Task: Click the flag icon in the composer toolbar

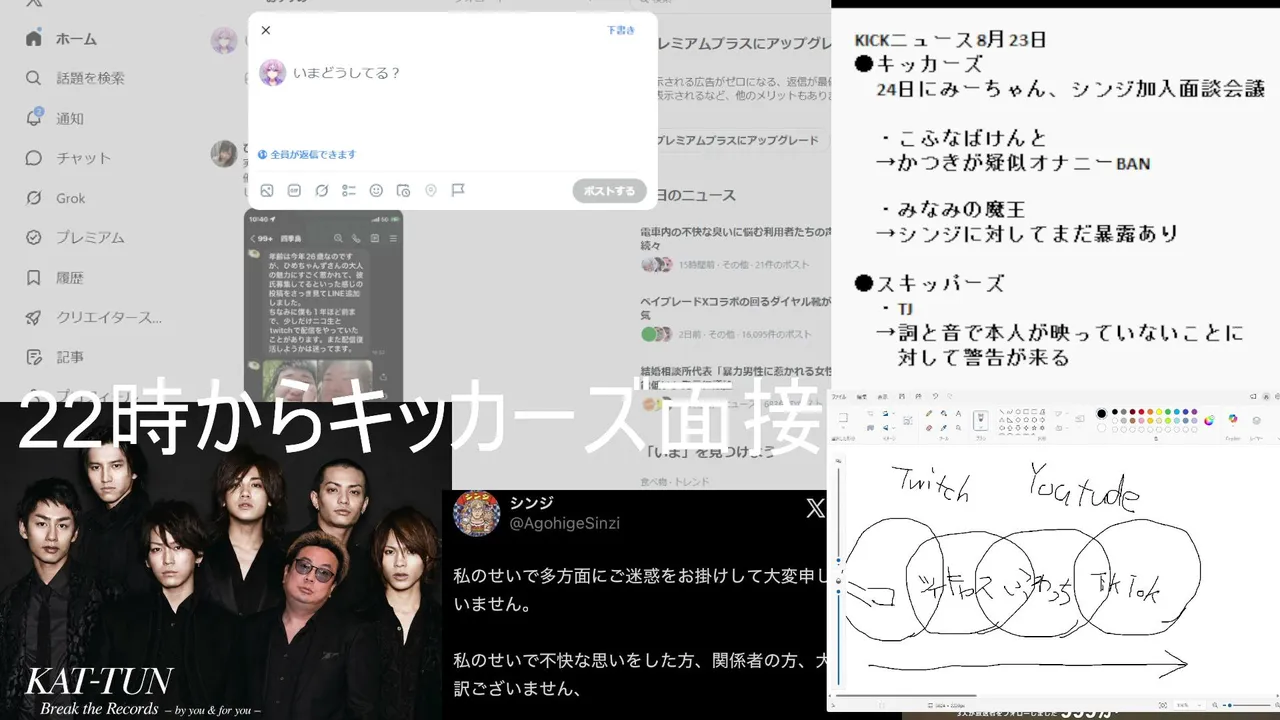Action: click(x=458, y=191)
